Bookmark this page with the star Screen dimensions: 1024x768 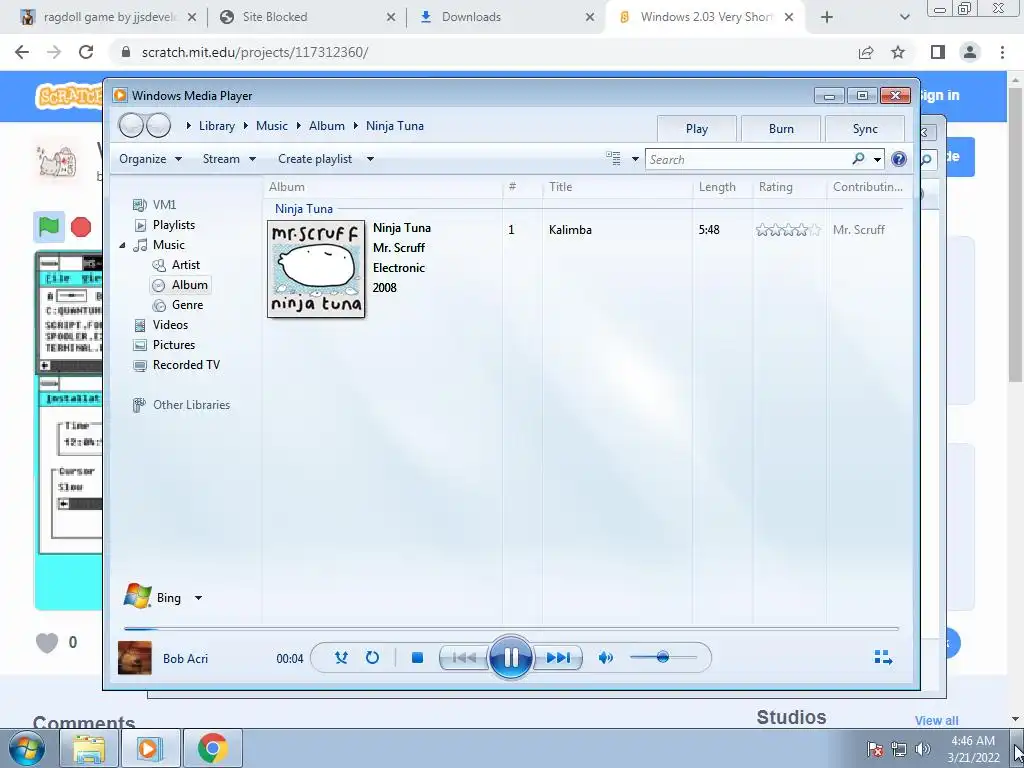[x=898, y=52]
